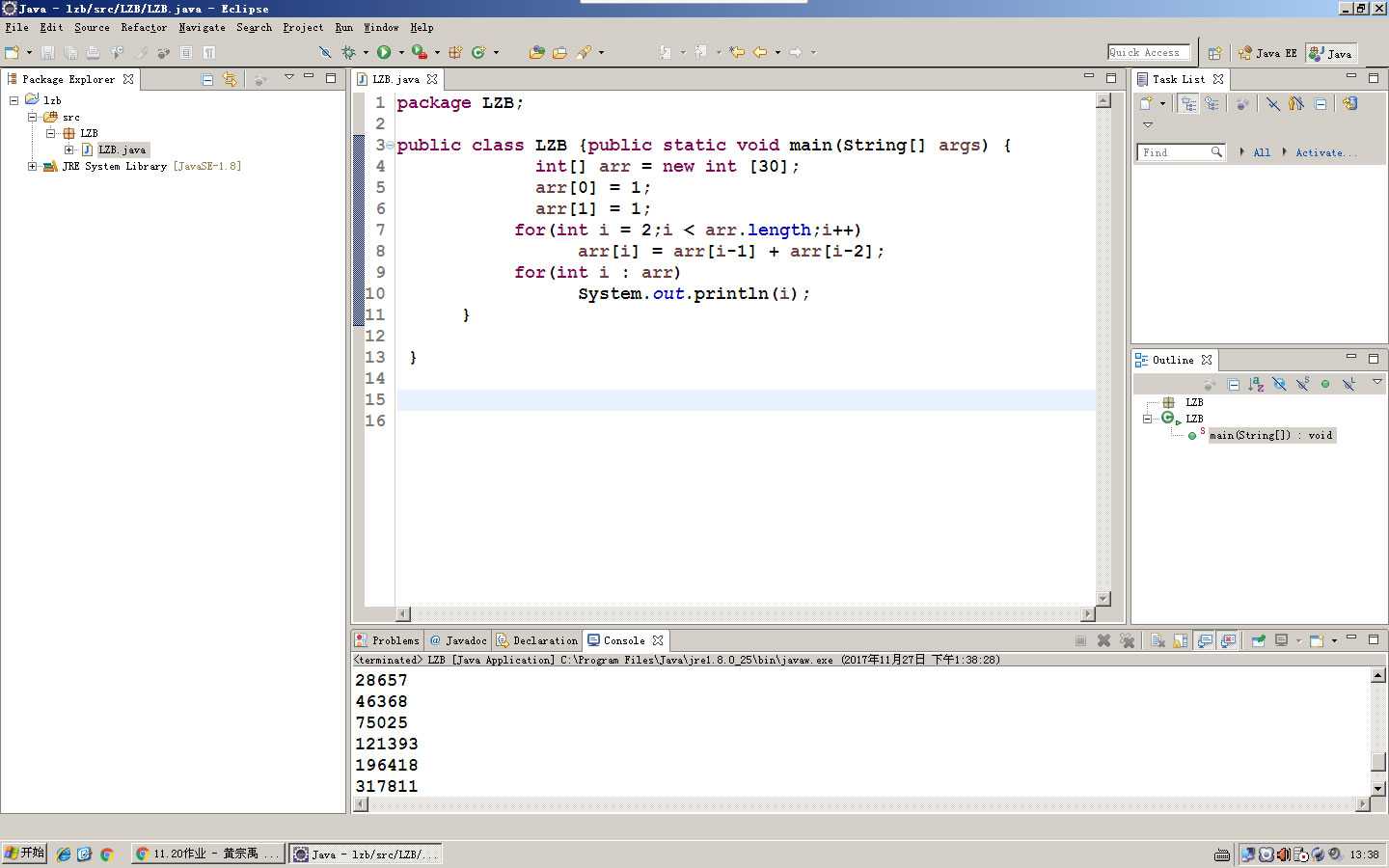
Task: Click the New Java Package icon
Action: click(455, 52)
